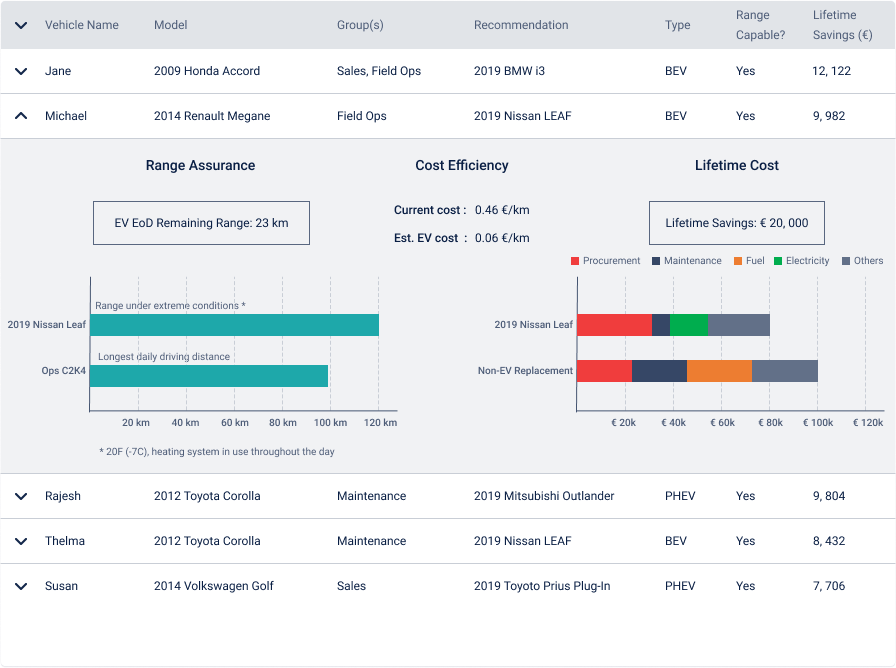Expand Thelma's vehicle row chevron
896x668 pixels.
pyautogui.click(x=21, y=541)
